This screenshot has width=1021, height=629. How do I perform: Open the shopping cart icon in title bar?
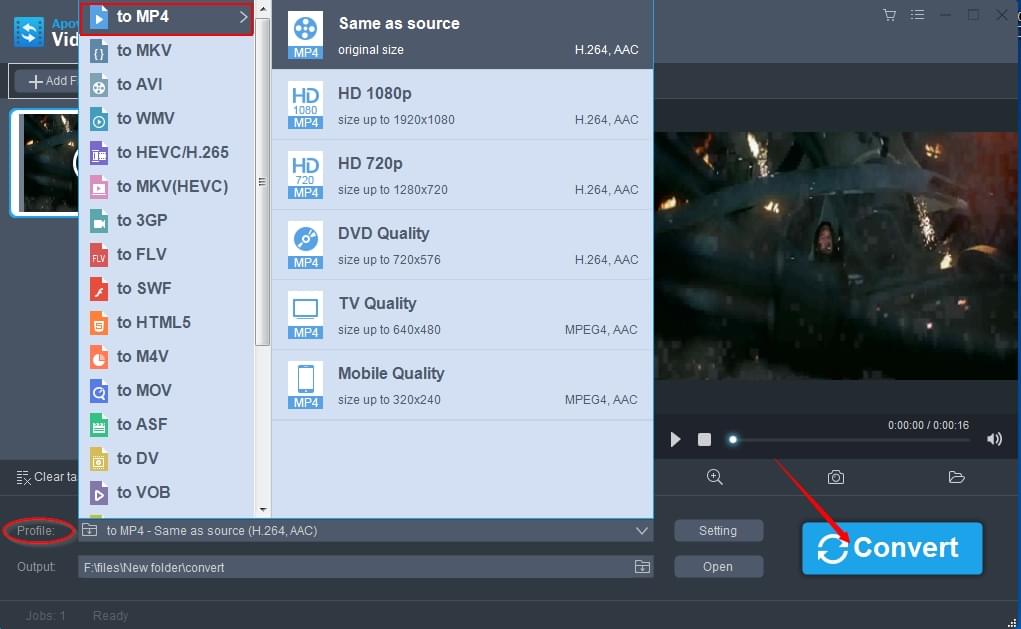tap(889, 15)
